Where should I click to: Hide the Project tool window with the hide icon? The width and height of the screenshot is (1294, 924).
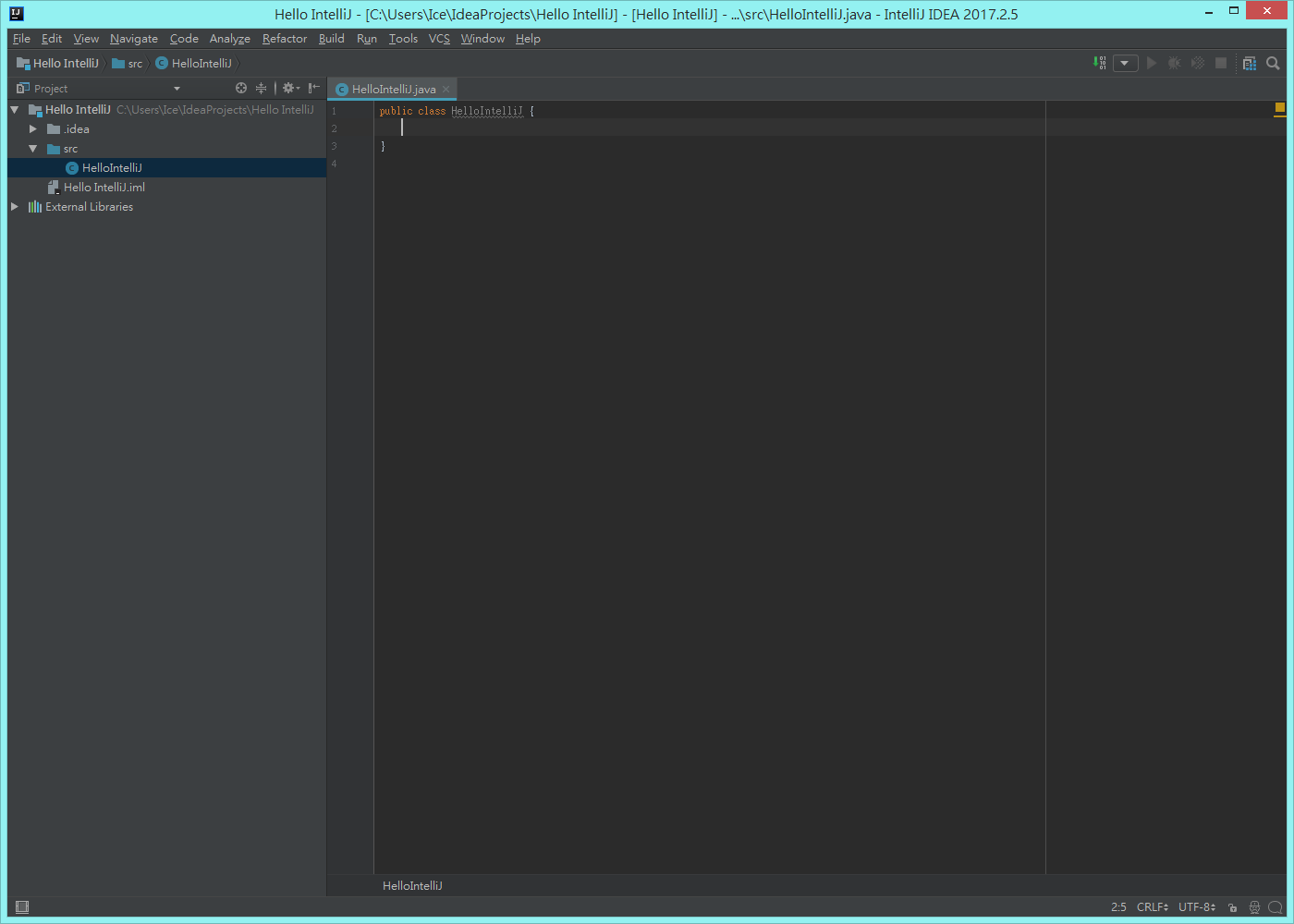pyautogui.click(x=314, y=88)
